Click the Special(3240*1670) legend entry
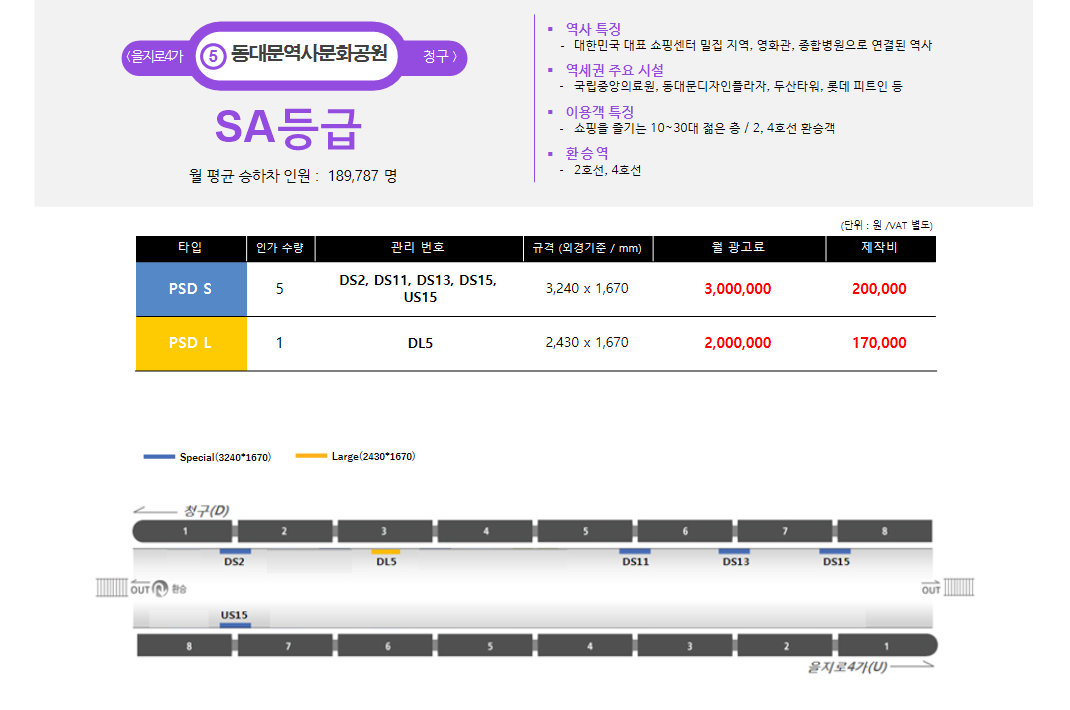This screenshot has height=710, width=1070. [x=207, y=457]
